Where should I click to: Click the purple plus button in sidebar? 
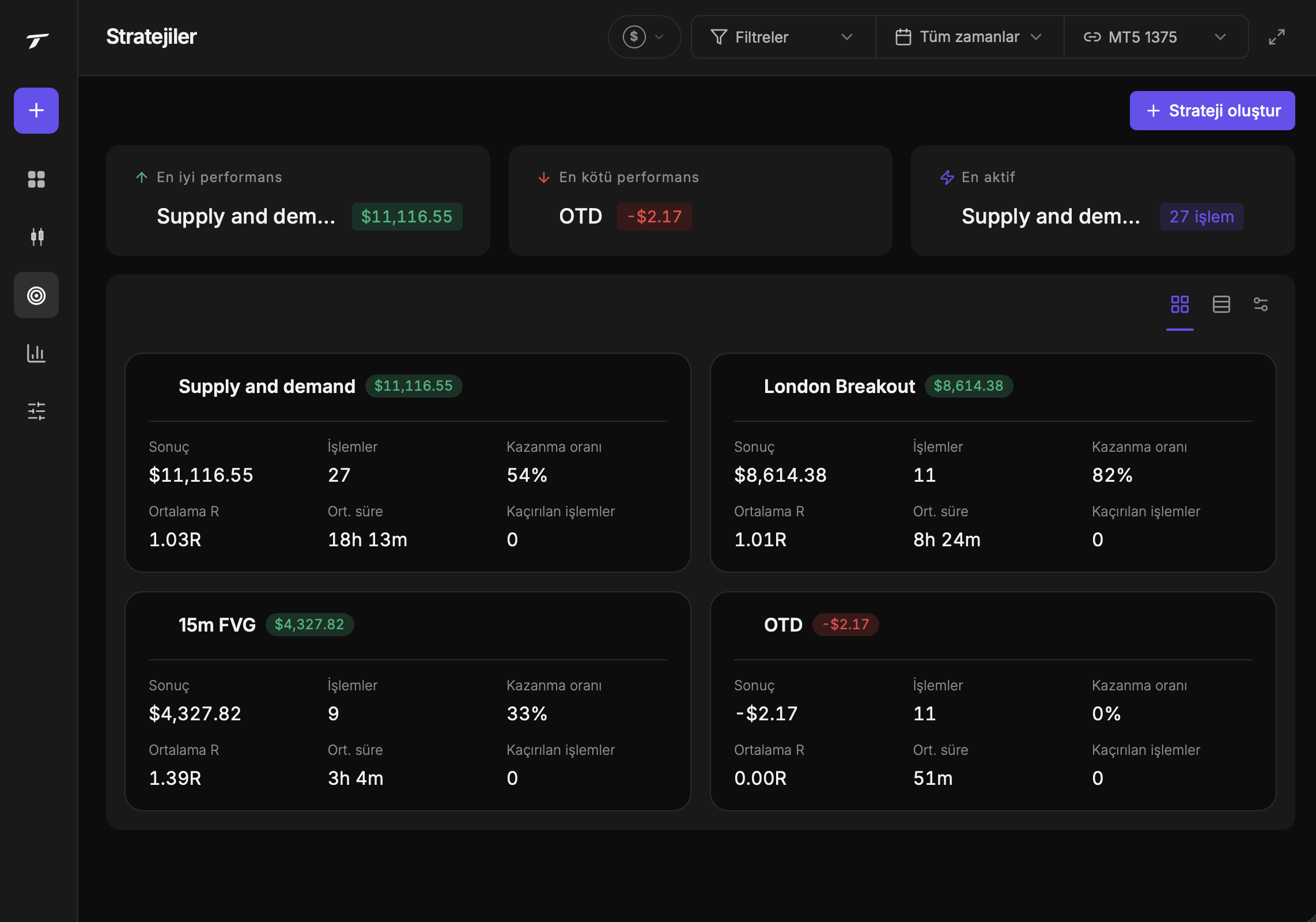36,111
